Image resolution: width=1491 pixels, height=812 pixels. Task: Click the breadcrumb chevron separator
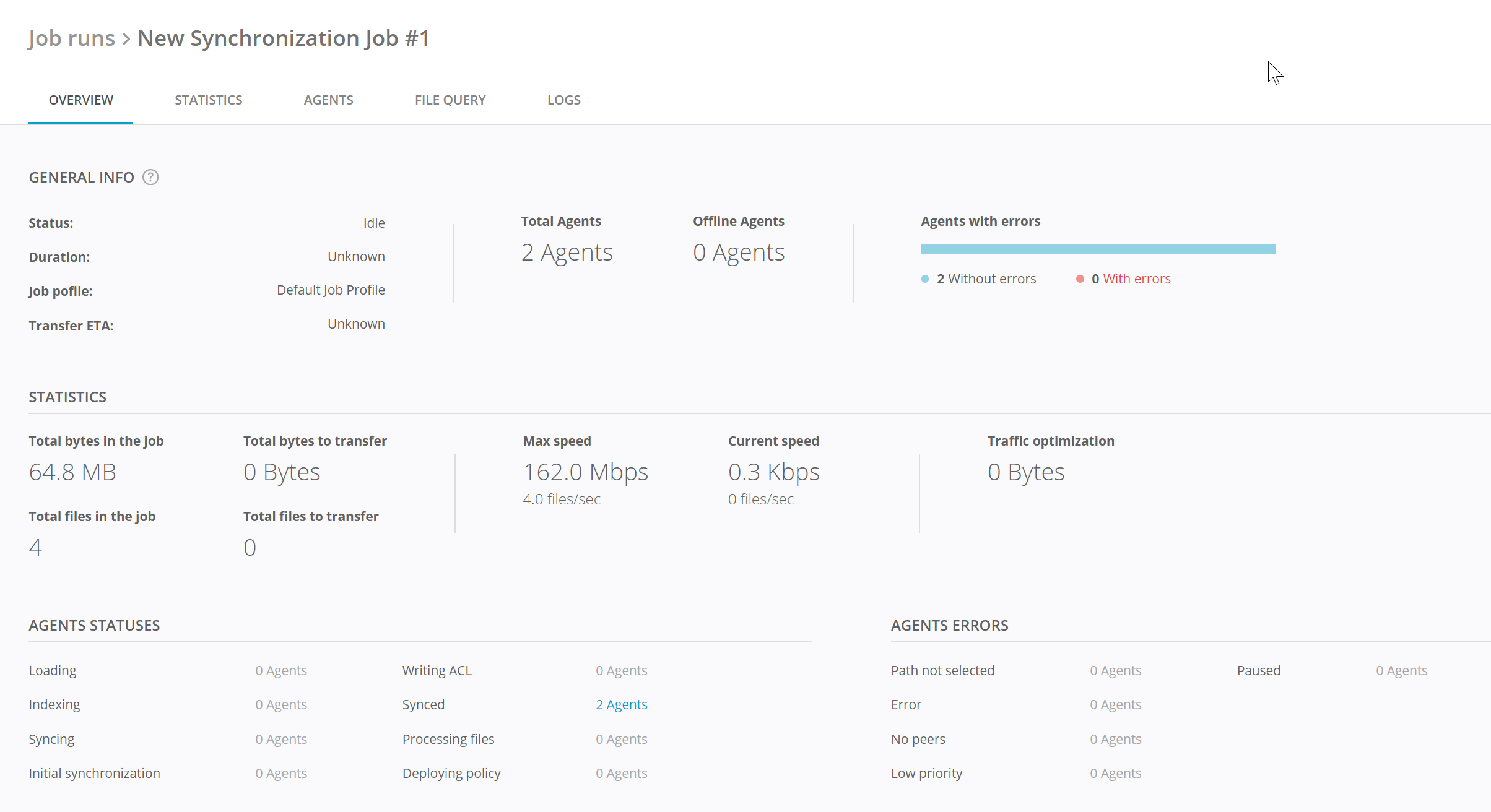click(126, 39)
